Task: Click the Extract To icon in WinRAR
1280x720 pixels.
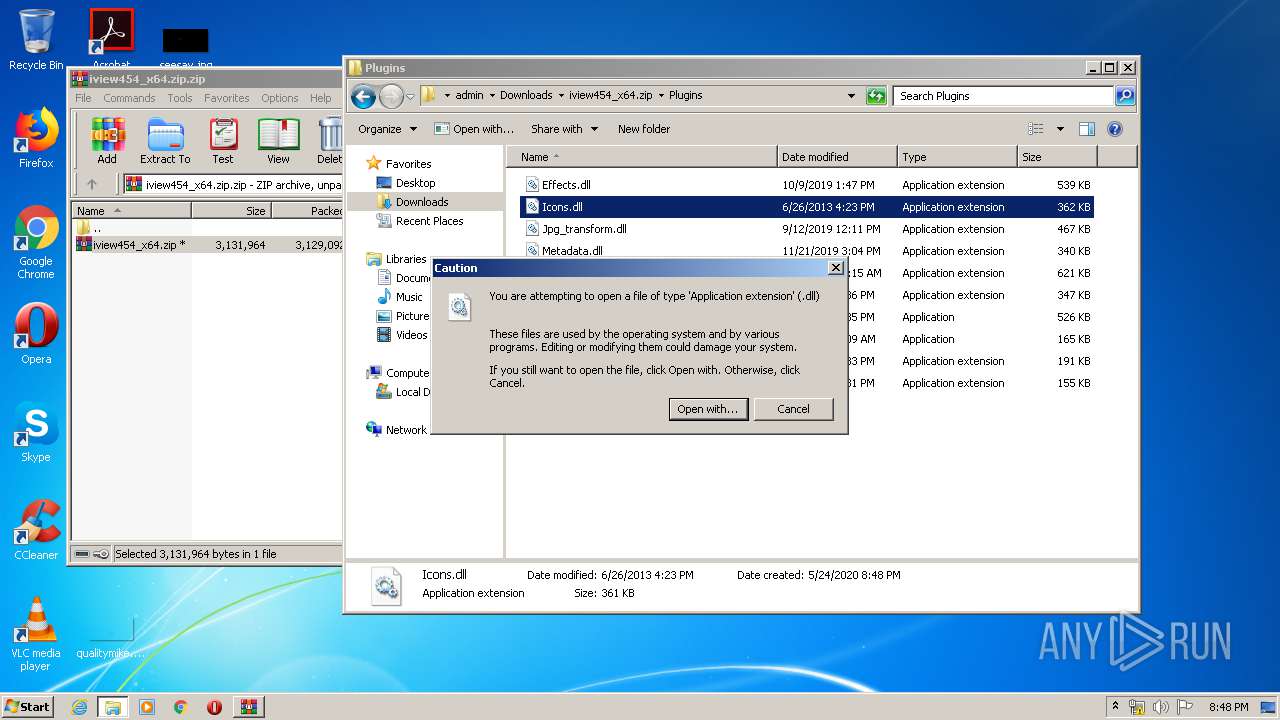Action: pyautogui.click(x=165, y=141)
